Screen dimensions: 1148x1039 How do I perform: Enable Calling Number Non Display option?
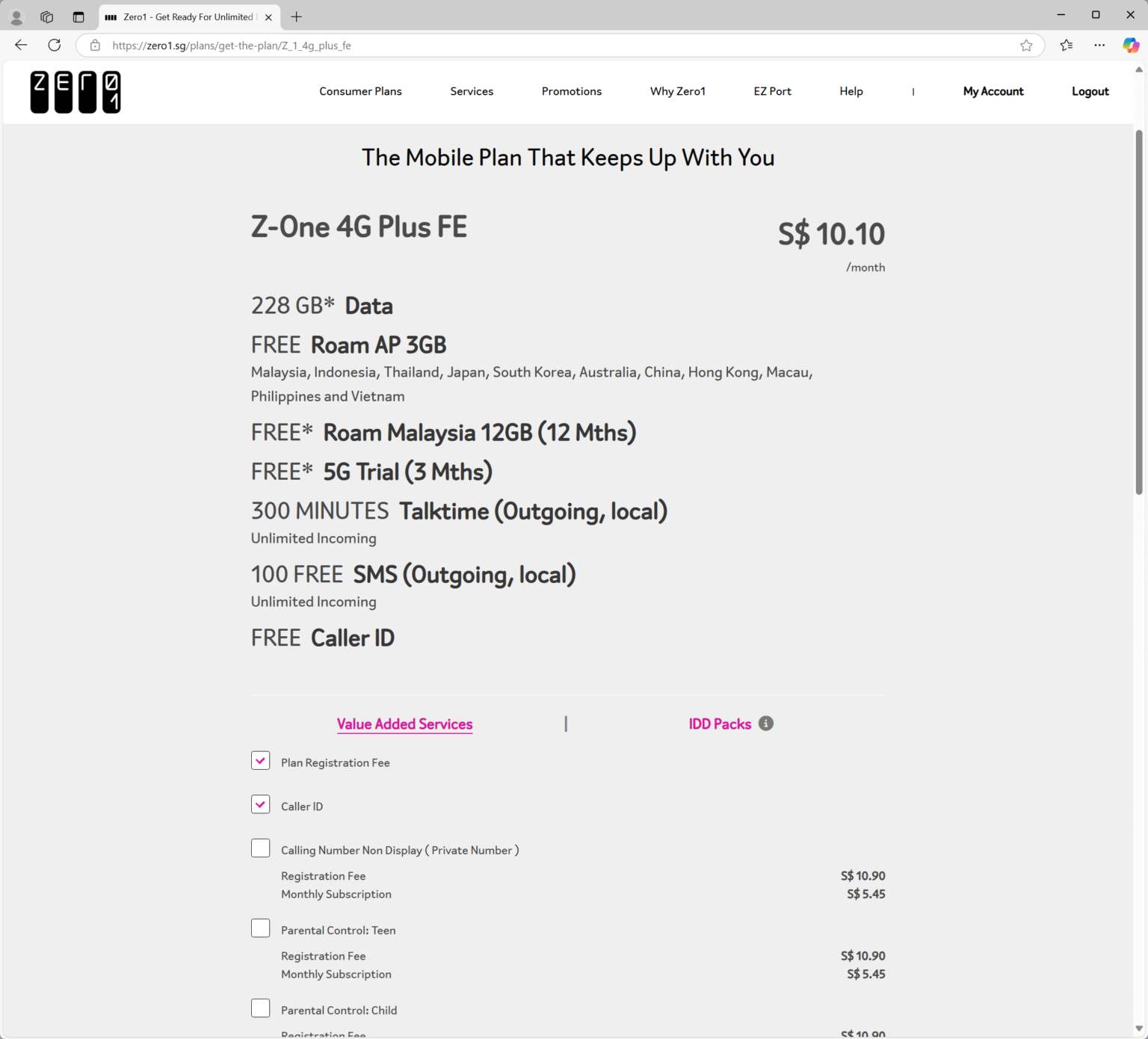(260, 848)
